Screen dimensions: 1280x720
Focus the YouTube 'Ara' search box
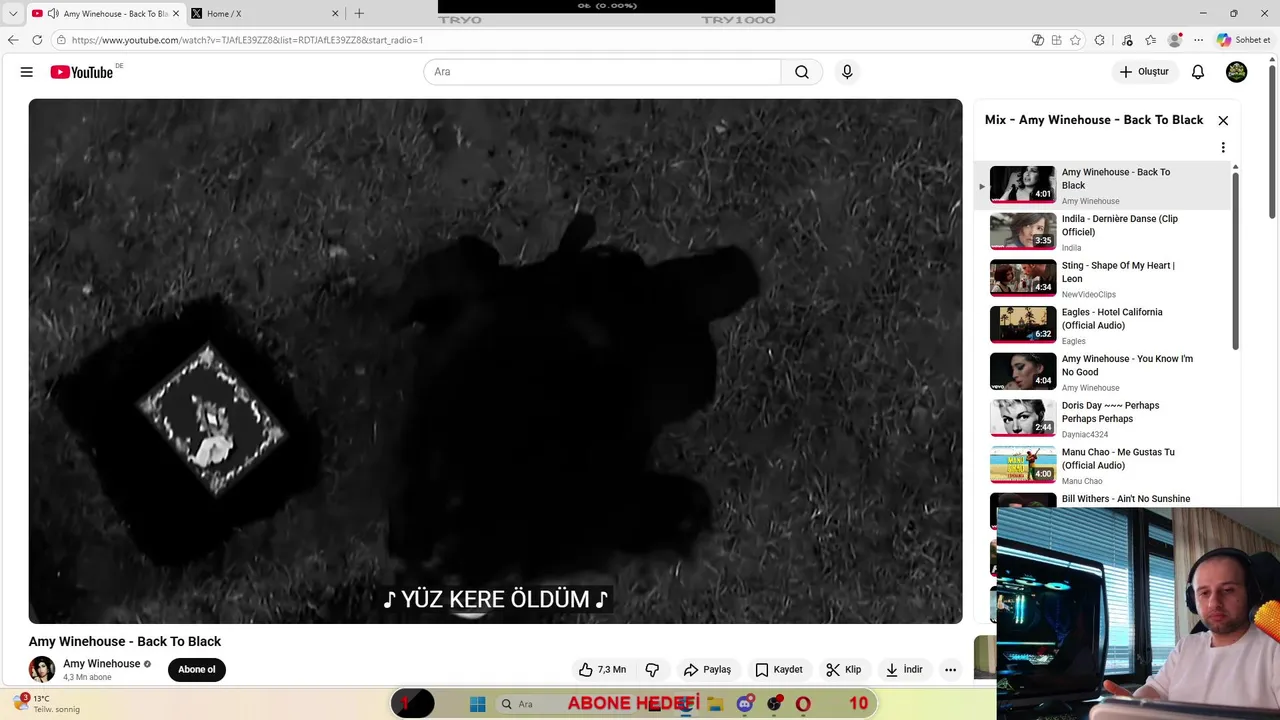(x=602, y=72)
